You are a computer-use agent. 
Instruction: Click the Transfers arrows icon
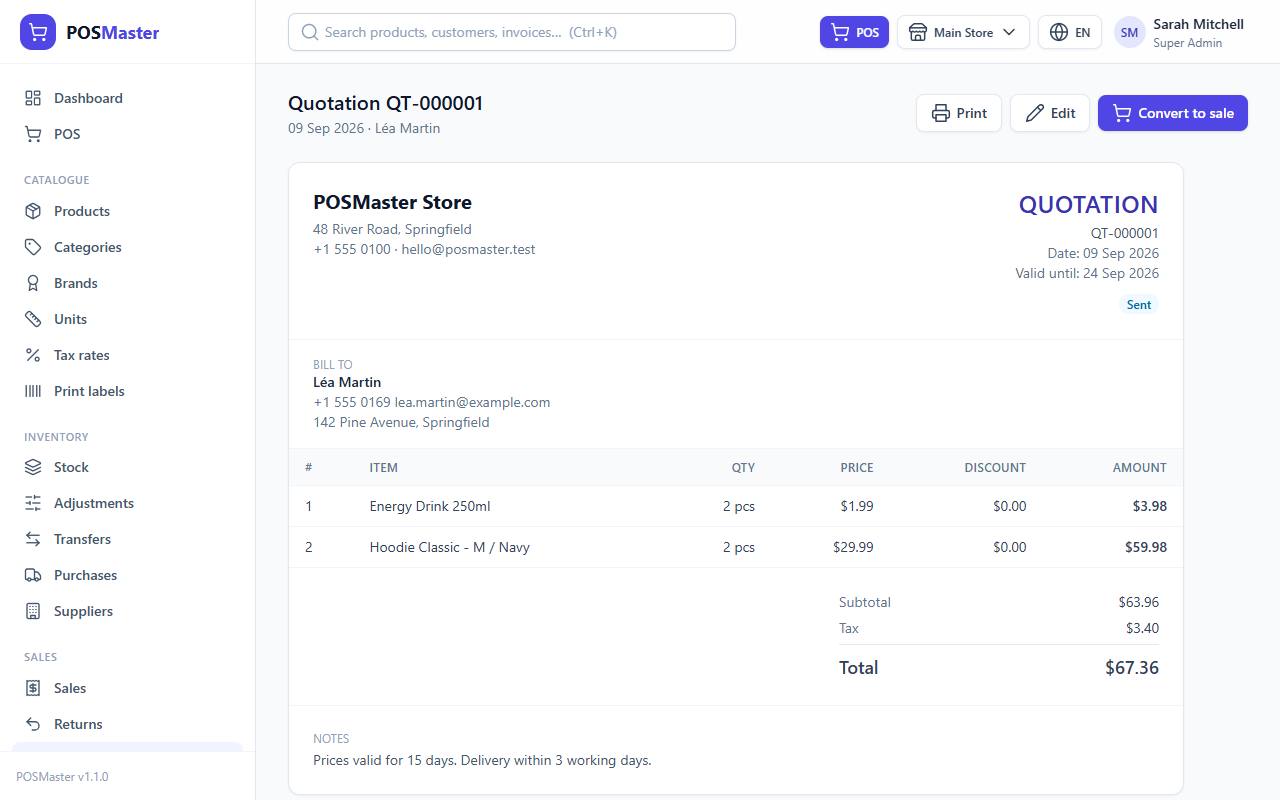click(x=33, y=539)
